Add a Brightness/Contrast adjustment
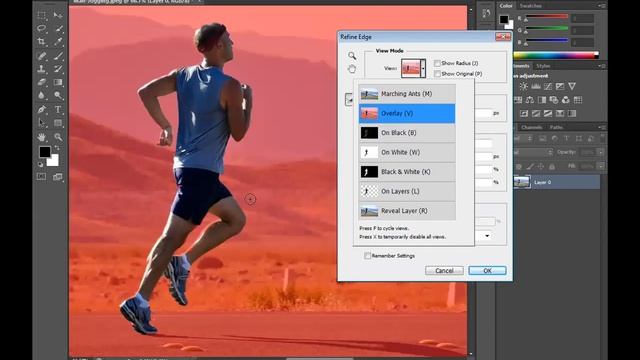 pyautogui.click(x=523, y=86)
